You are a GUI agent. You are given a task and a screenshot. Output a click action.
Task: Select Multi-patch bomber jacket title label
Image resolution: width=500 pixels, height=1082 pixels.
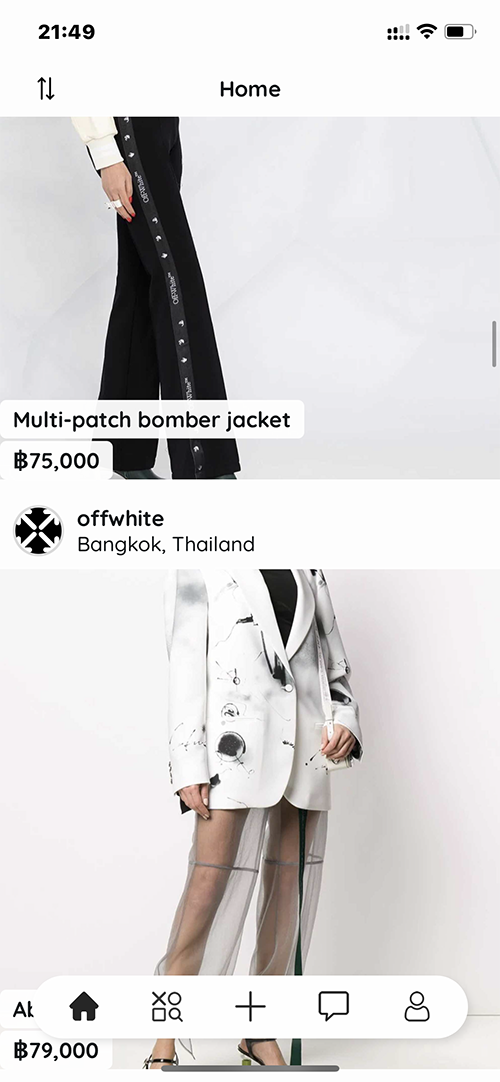152,420
